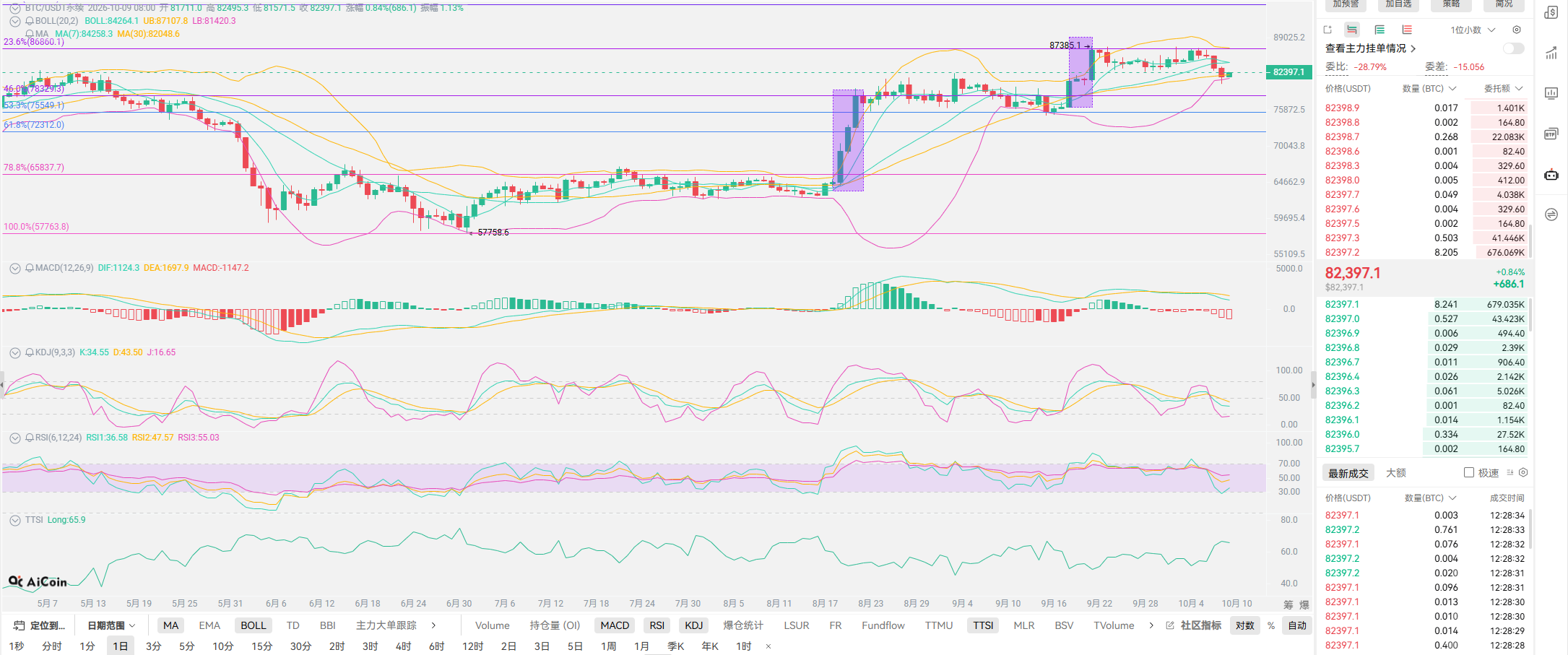Click the 社区指标 button
The width and height of the screenshot is (1568, 655).
1200,625
